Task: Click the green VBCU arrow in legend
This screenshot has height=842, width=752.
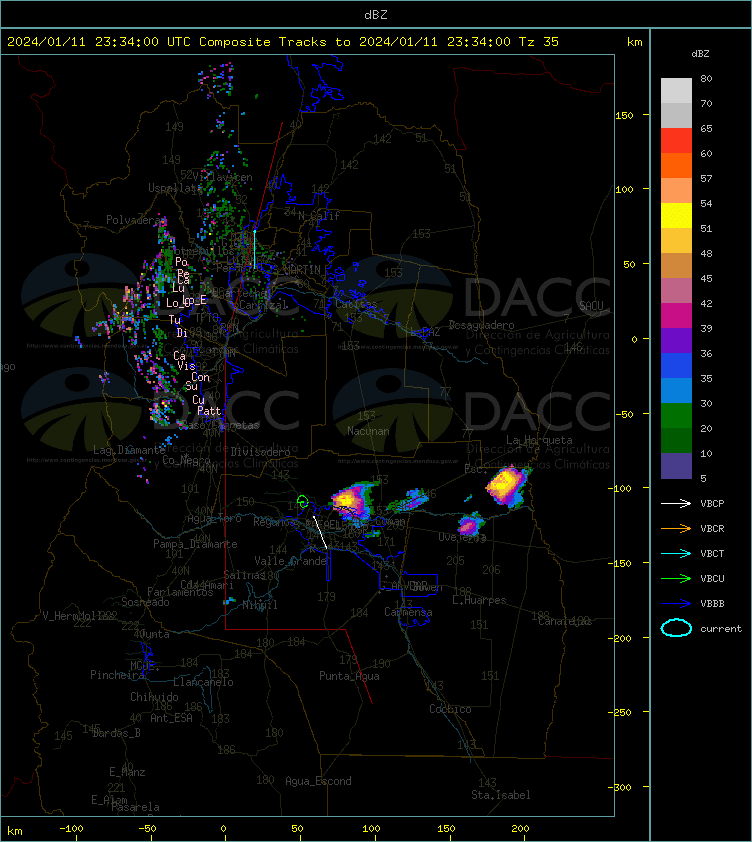Action: (676, 578)
